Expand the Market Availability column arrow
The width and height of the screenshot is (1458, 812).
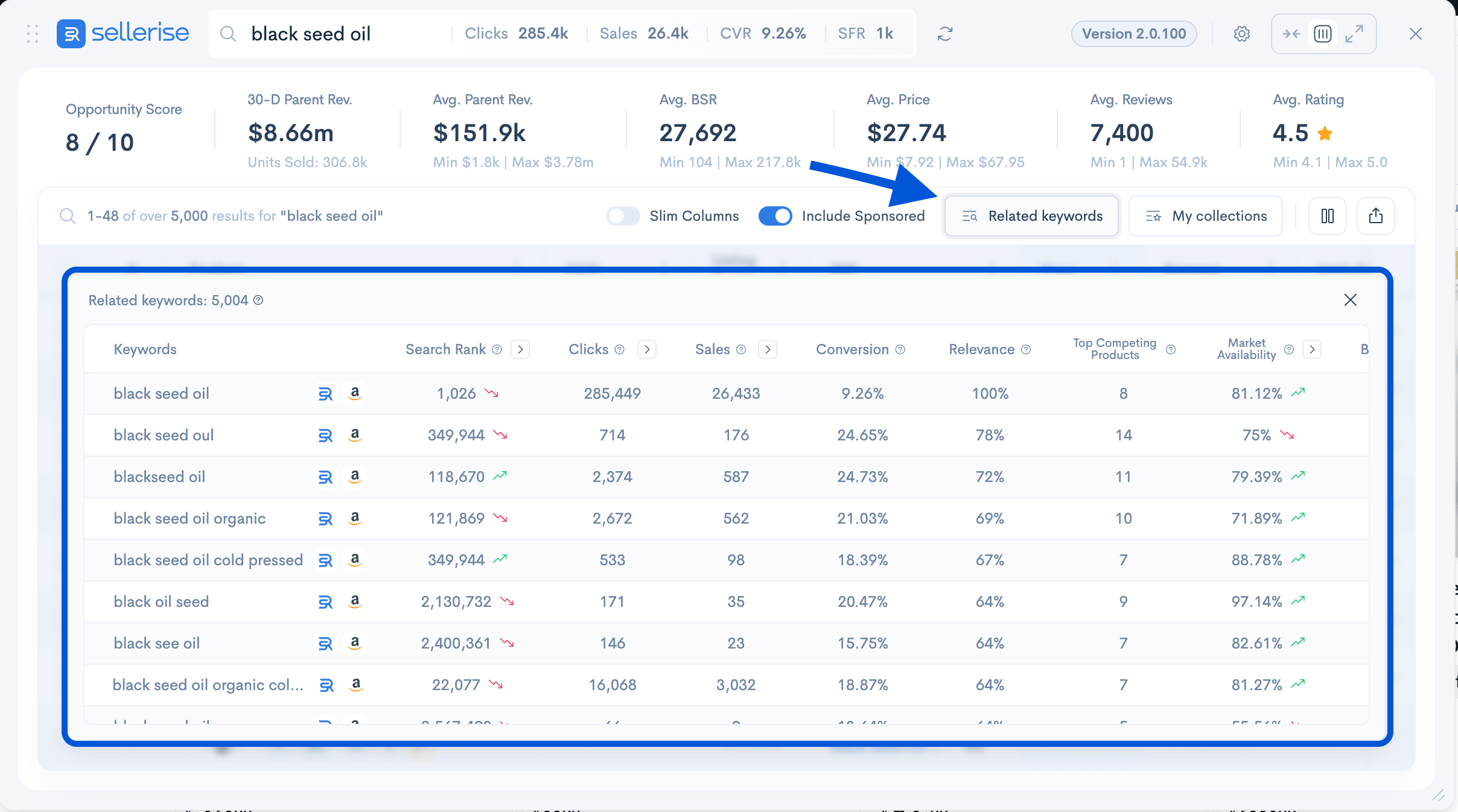tap(1312, 349)
